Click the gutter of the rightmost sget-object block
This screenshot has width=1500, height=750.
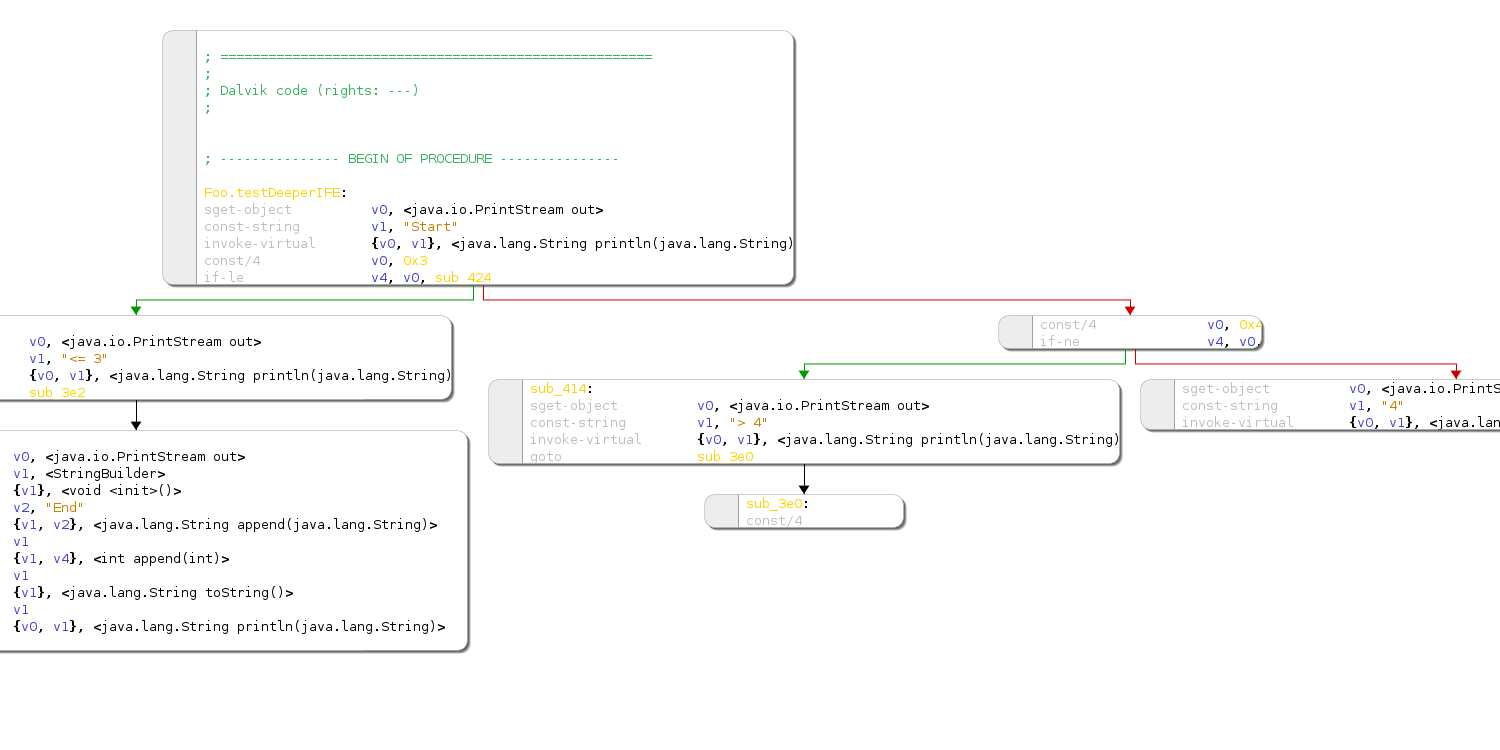tap(1157, 405)
